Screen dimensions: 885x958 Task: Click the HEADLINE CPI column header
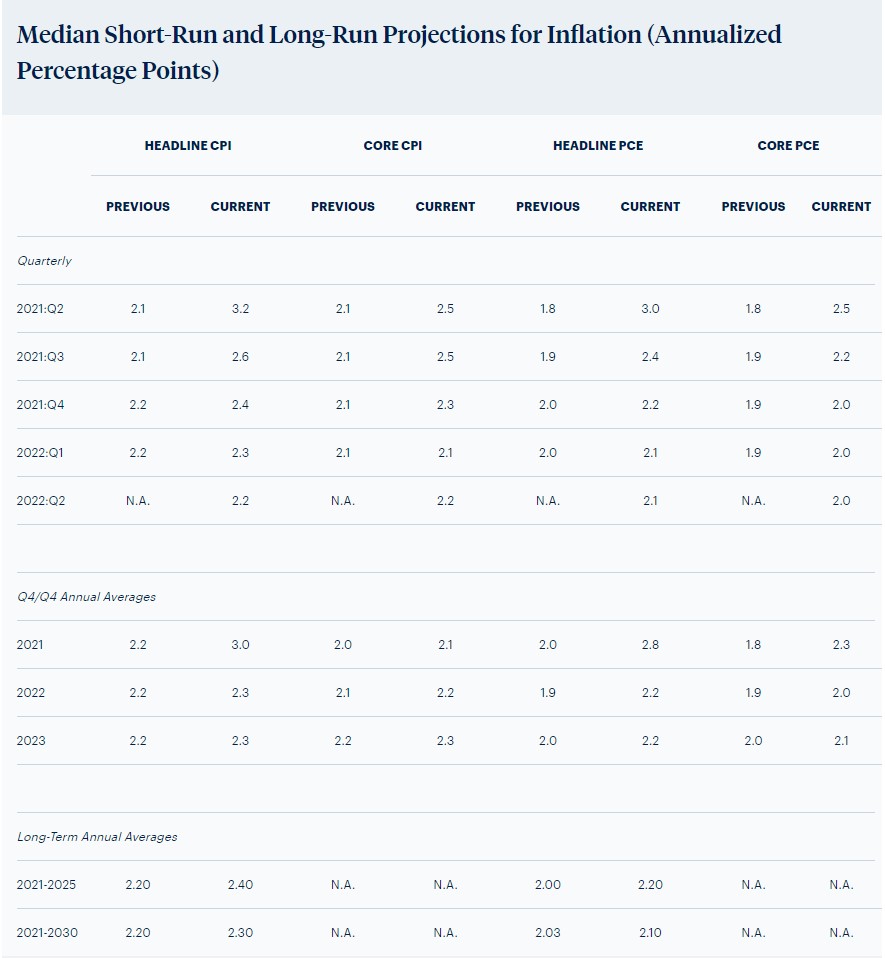188,145
